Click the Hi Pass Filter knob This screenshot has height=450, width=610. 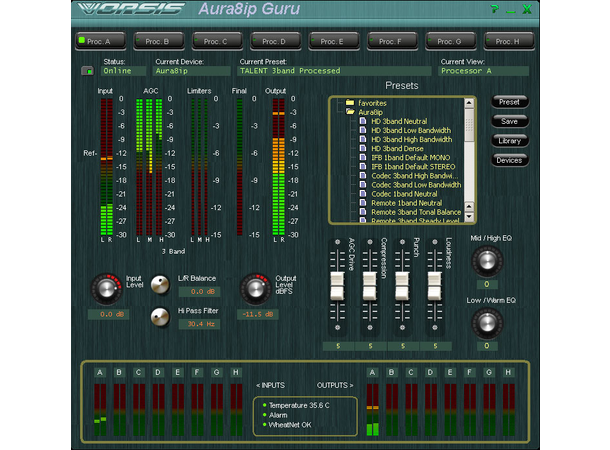click(160, 317)
